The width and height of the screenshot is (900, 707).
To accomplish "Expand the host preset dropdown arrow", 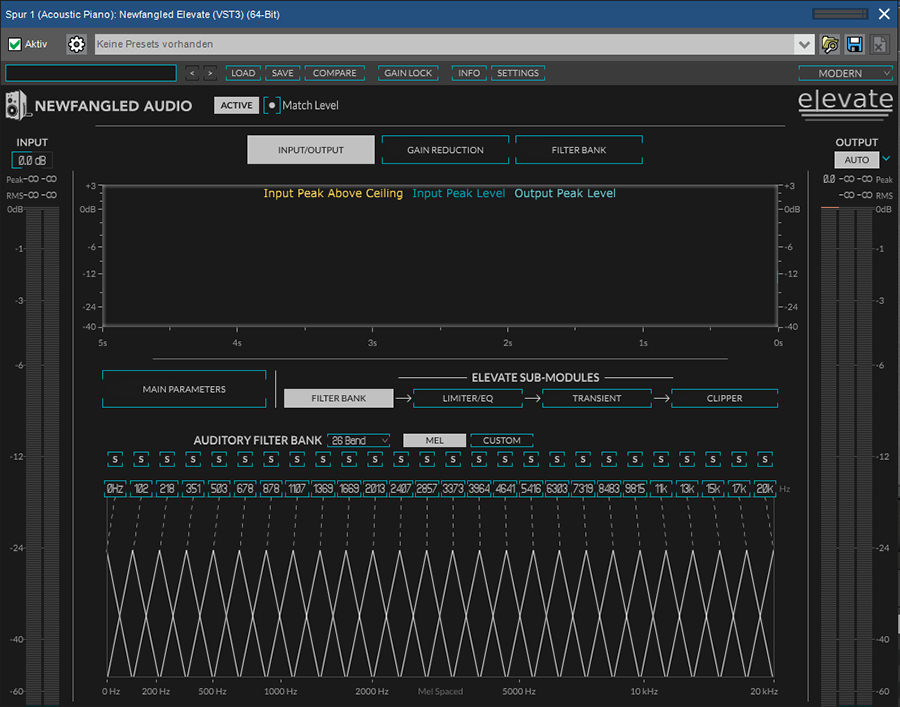I will click(805, 44).
